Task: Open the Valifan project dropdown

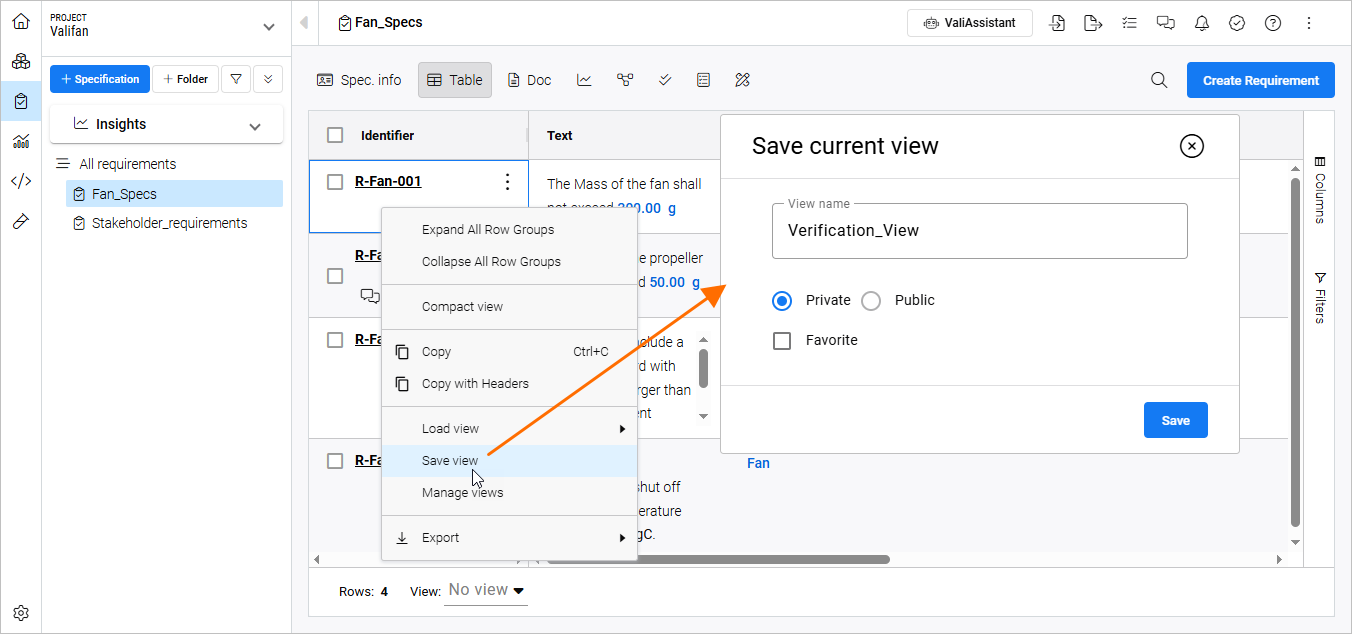Action: coord(267,27)
